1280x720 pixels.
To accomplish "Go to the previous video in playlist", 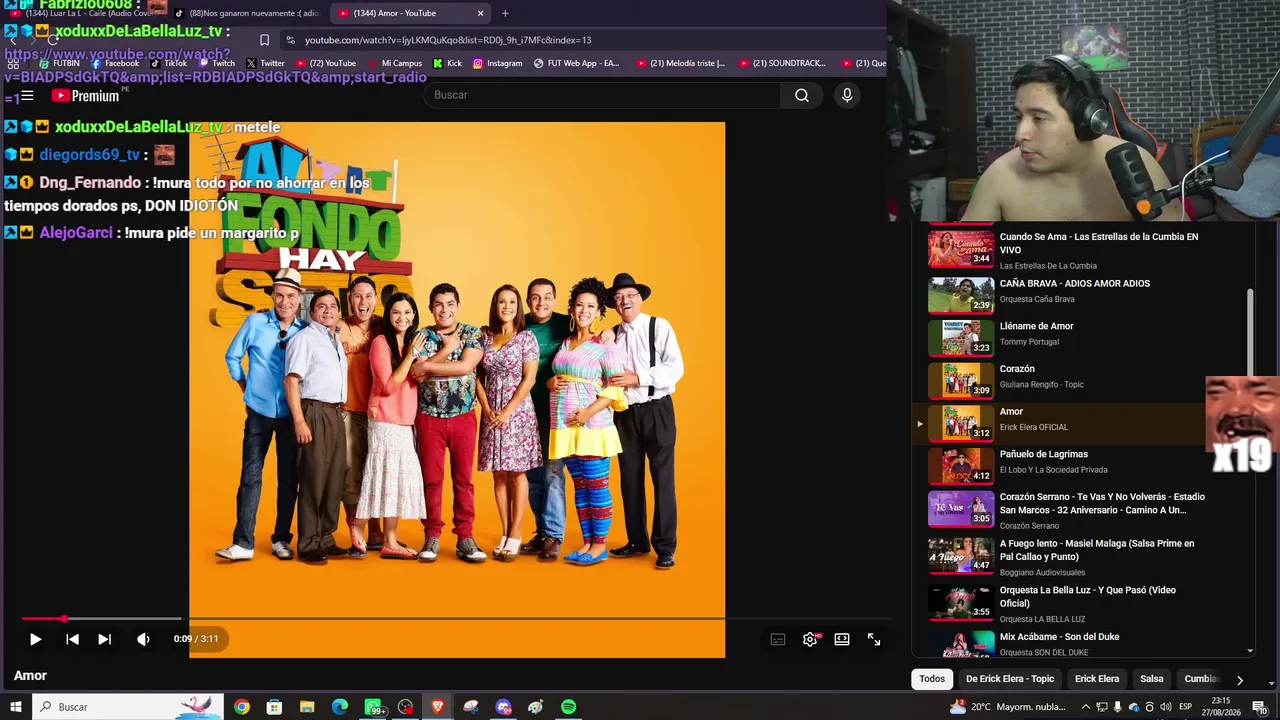I will point(72,639).
